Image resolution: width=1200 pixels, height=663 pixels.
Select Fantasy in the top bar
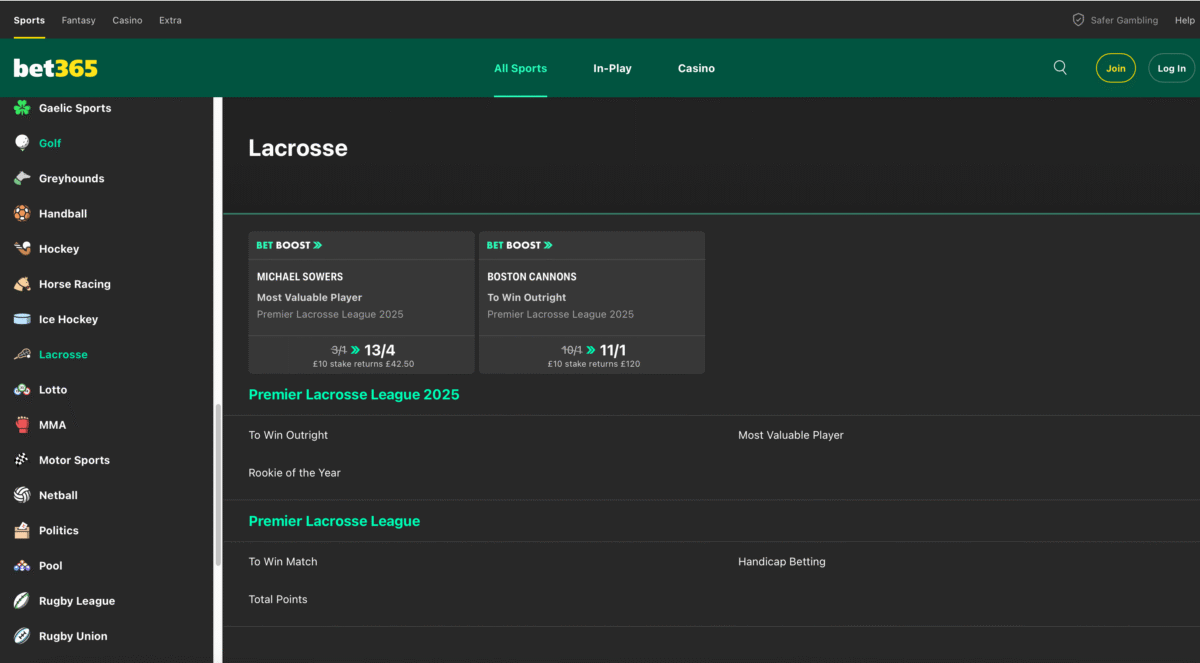click(x=78, y=20)
